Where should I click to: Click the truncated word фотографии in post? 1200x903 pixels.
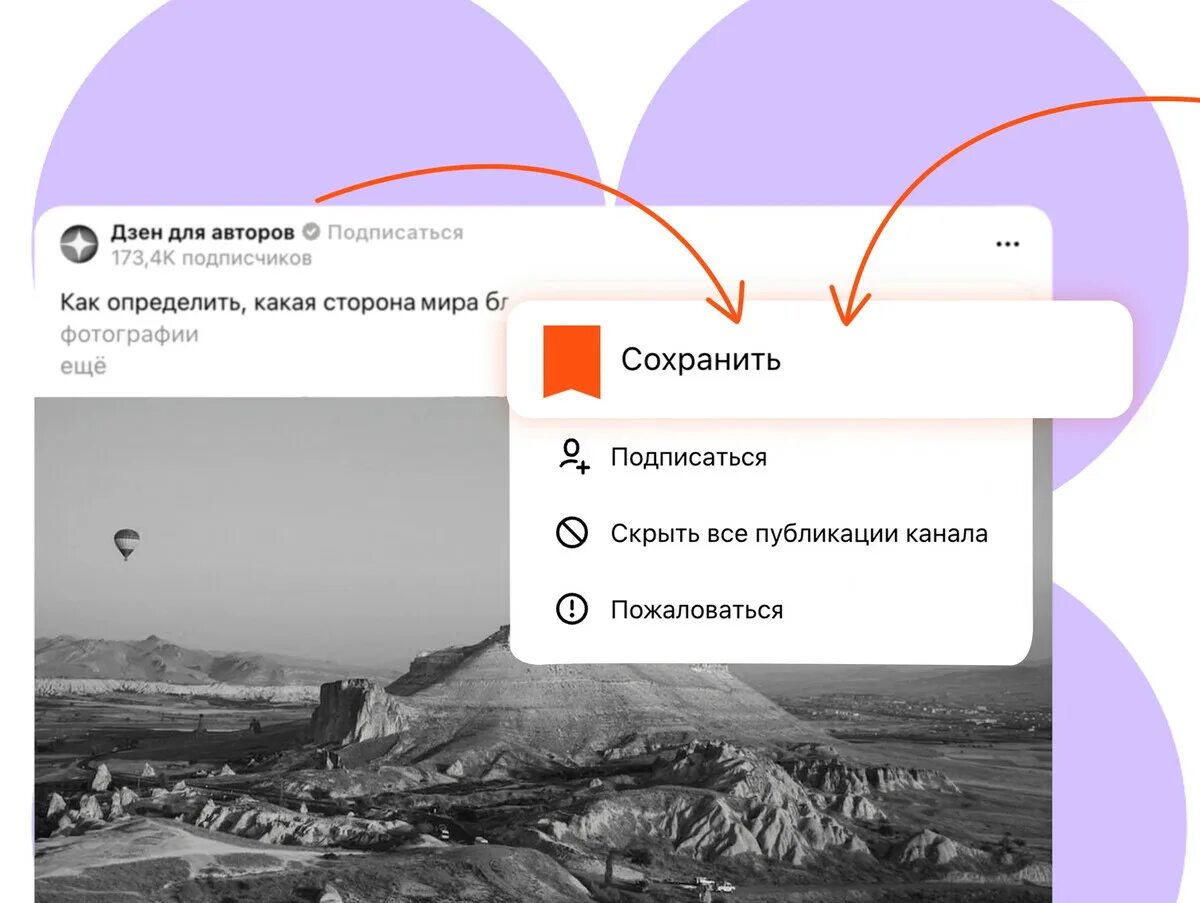(x=129, y=334)
